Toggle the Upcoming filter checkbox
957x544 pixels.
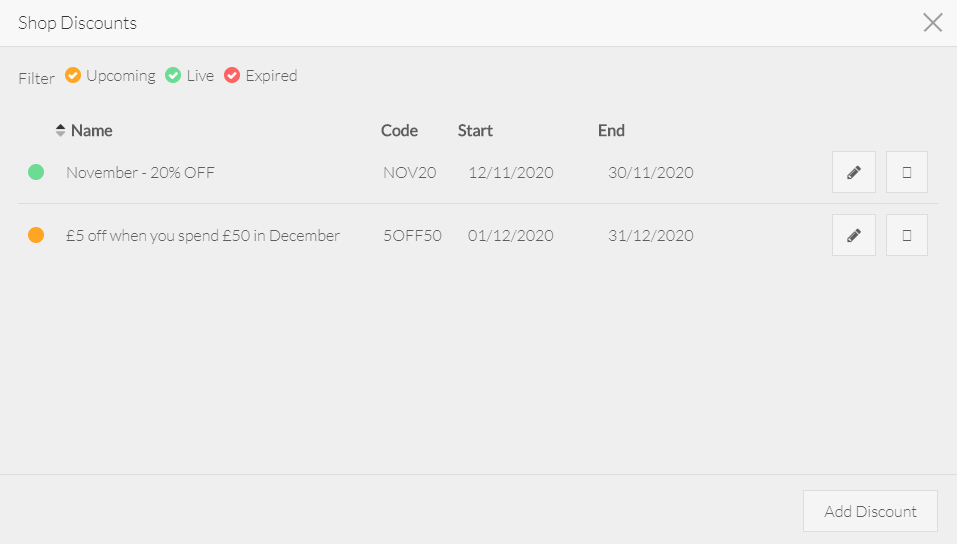click(73, 75)
